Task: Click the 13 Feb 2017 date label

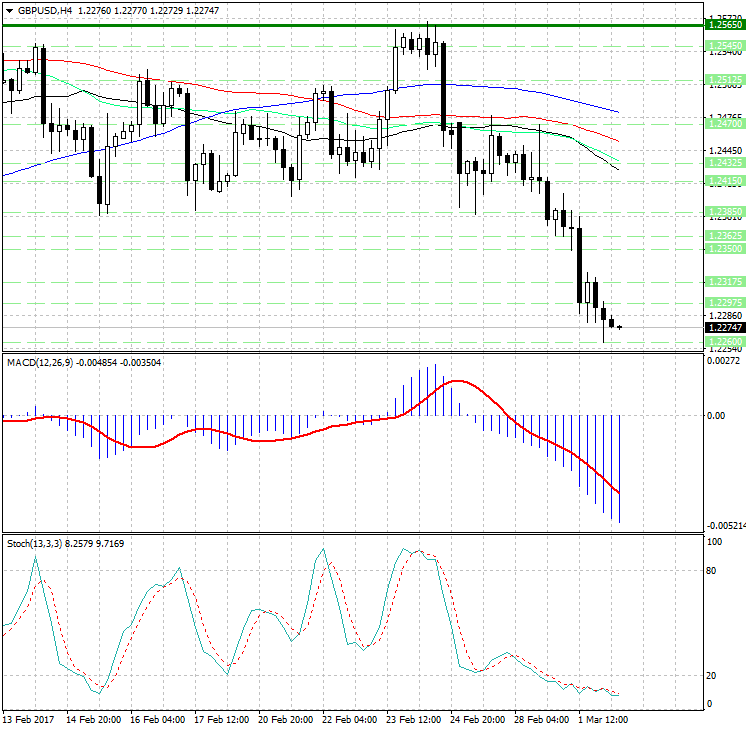Action: click(x=28, y=719)
